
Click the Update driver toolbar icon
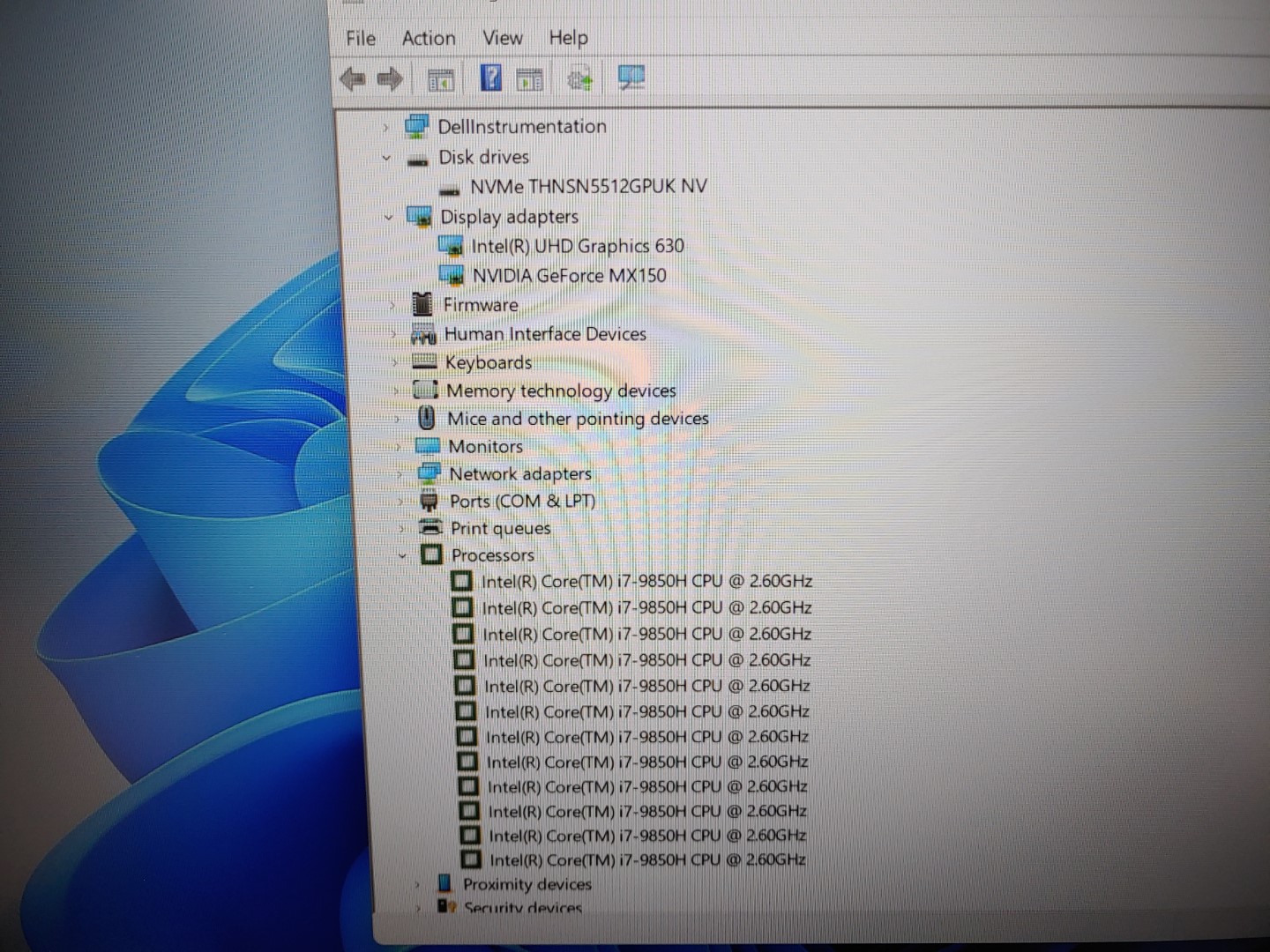tap(579, 79)
